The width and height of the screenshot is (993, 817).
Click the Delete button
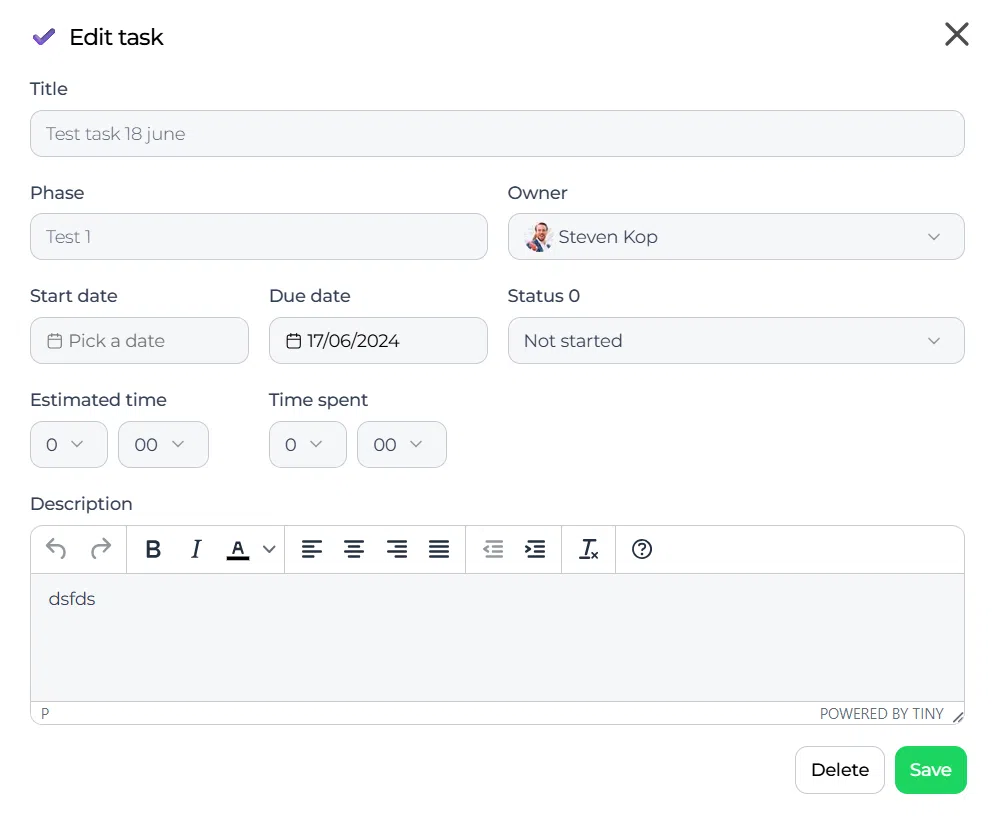840,770
